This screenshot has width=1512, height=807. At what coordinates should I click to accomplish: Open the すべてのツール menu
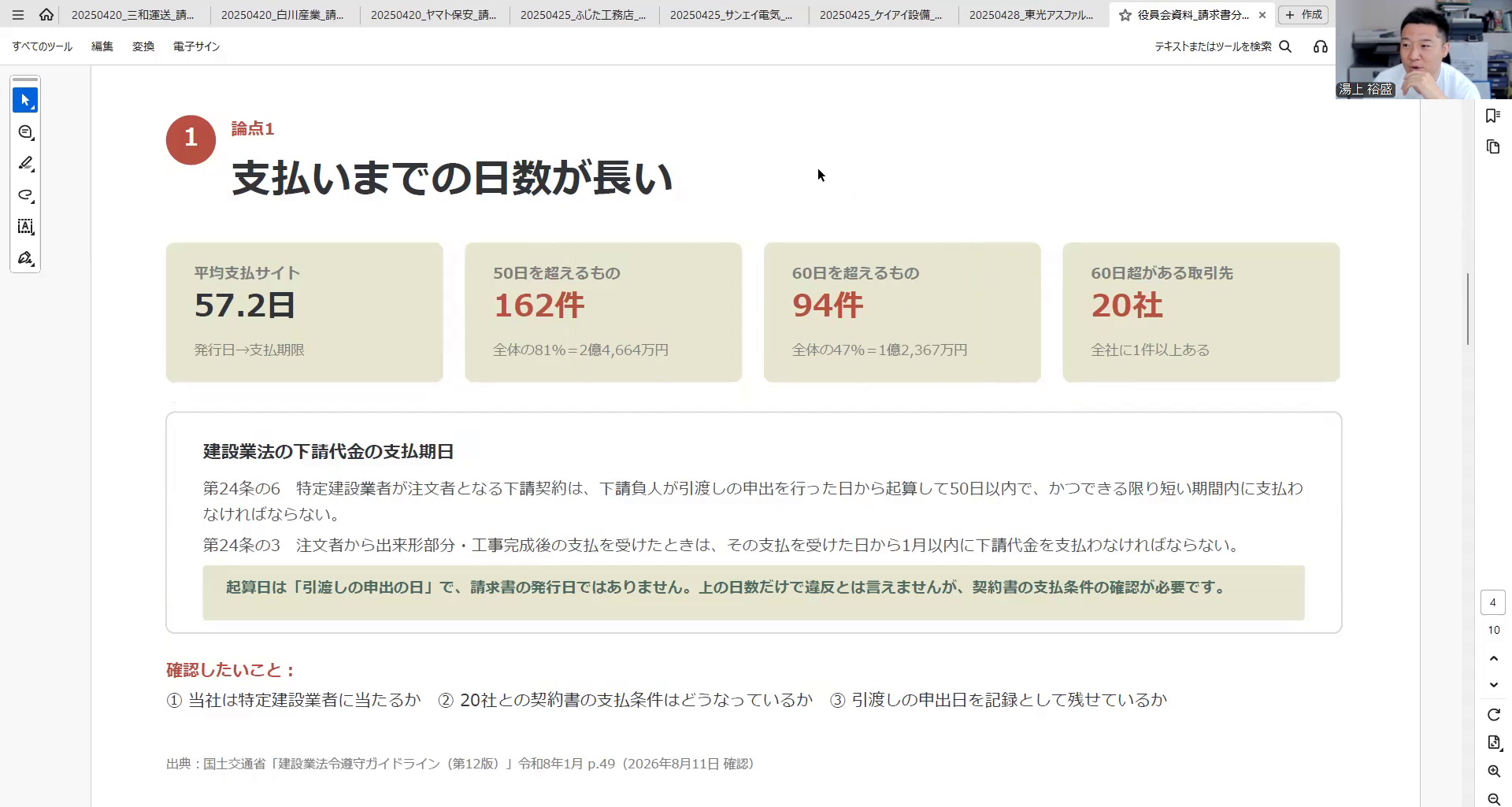tap(43, 46)
